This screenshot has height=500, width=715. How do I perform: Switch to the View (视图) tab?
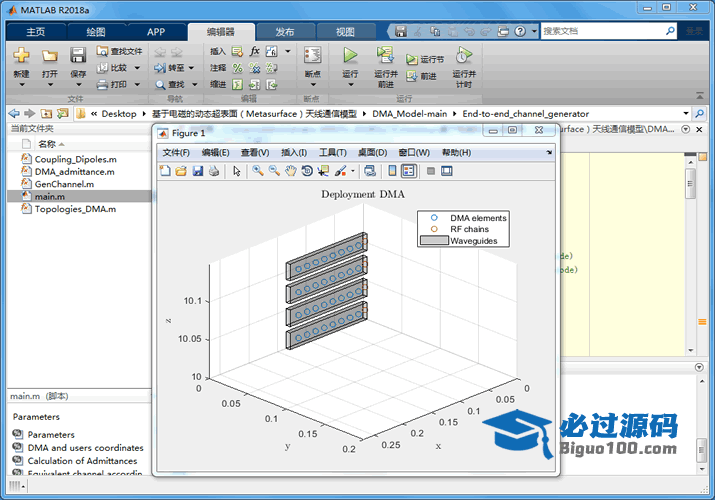pyautogui.click(x=345, y=32)
